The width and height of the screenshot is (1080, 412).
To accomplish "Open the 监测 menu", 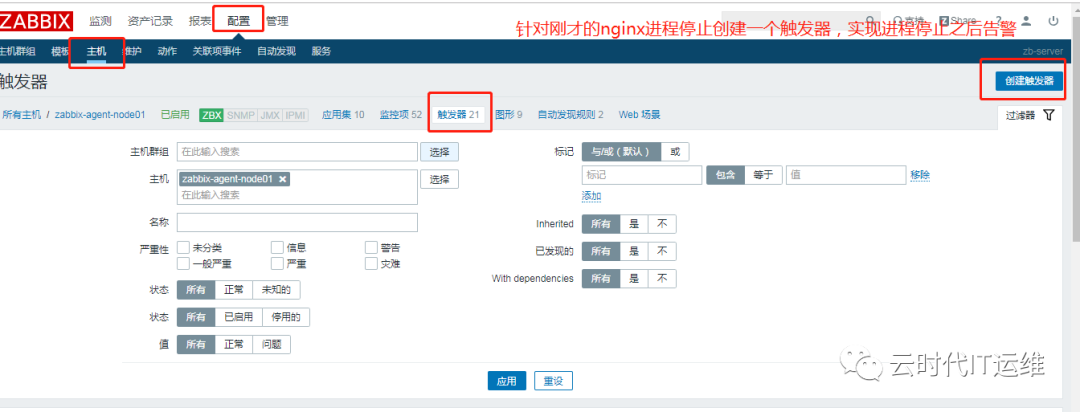I will 100,21.
